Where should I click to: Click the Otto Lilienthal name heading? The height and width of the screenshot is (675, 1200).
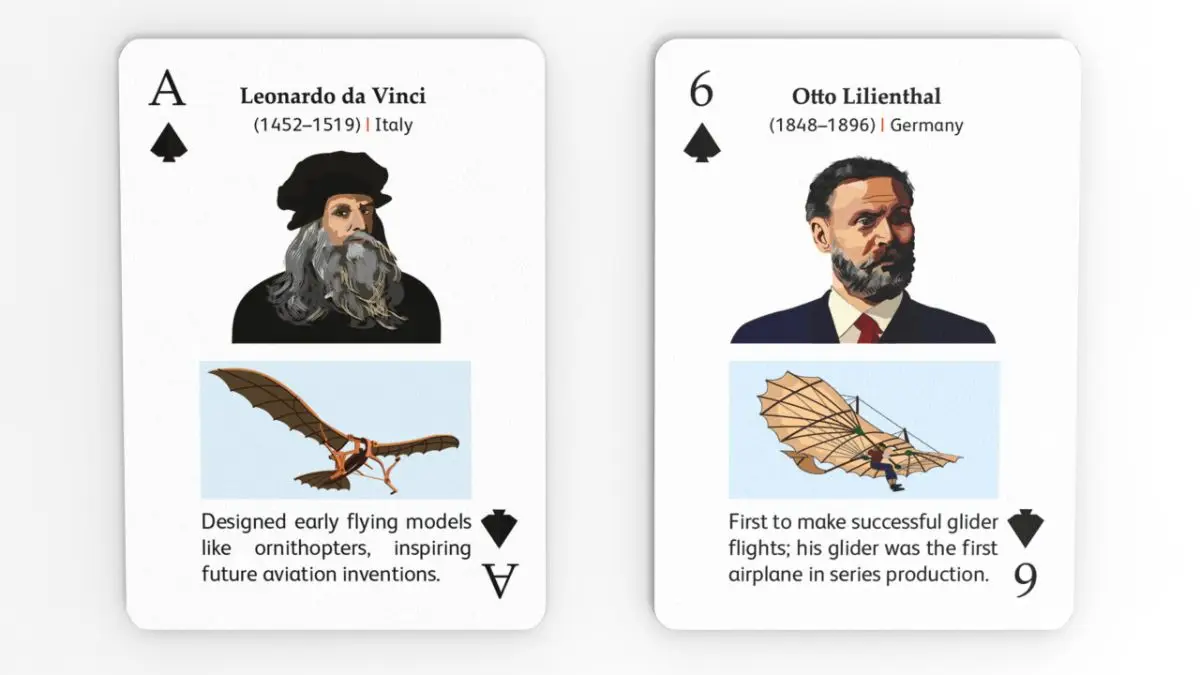click(866, 97)
